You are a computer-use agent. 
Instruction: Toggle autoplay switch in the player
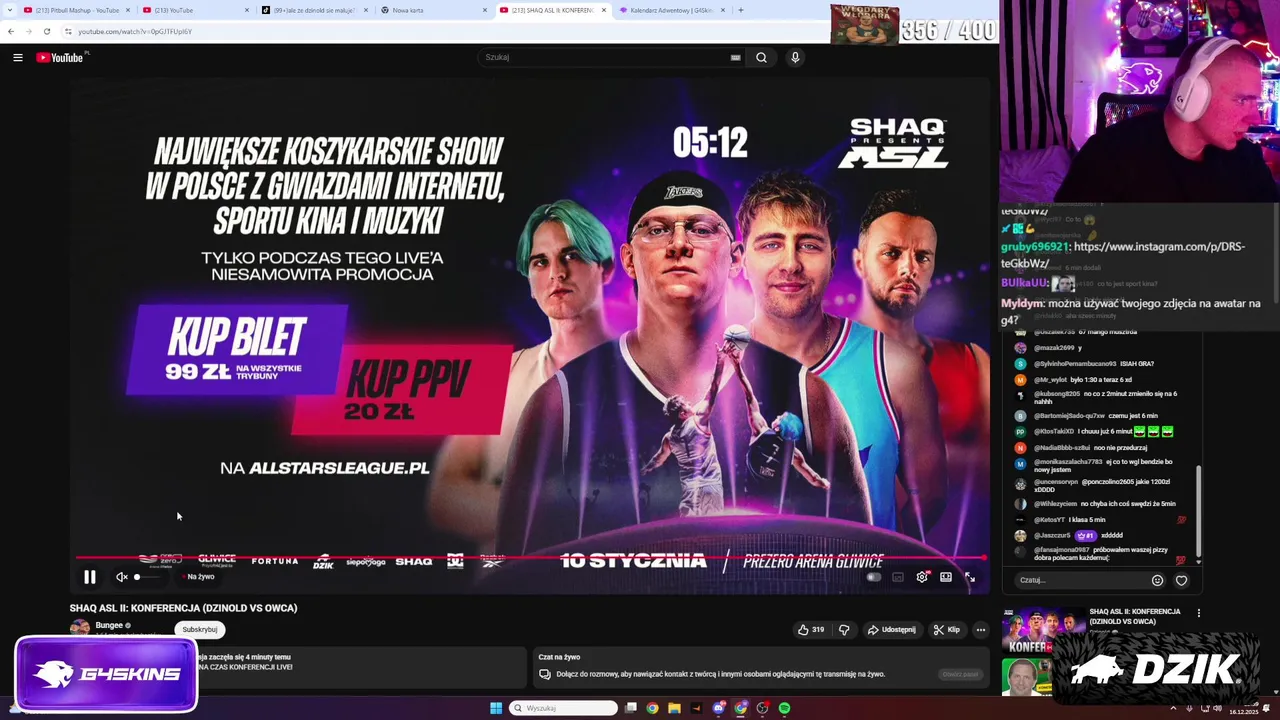[873, 577]
